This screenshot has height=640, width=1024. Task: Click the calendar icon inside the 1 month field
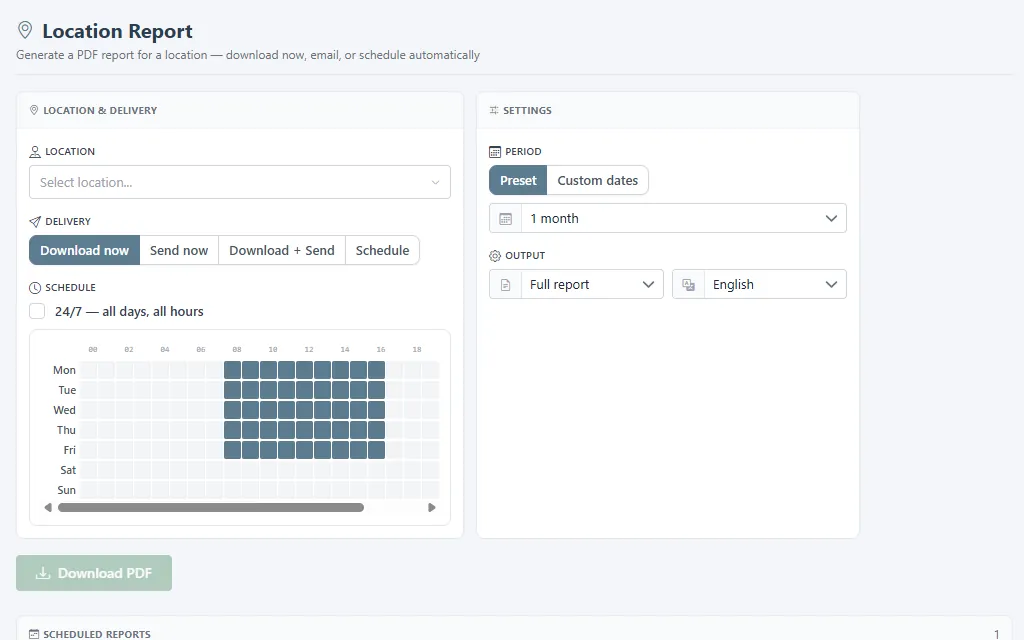point(505,219)
